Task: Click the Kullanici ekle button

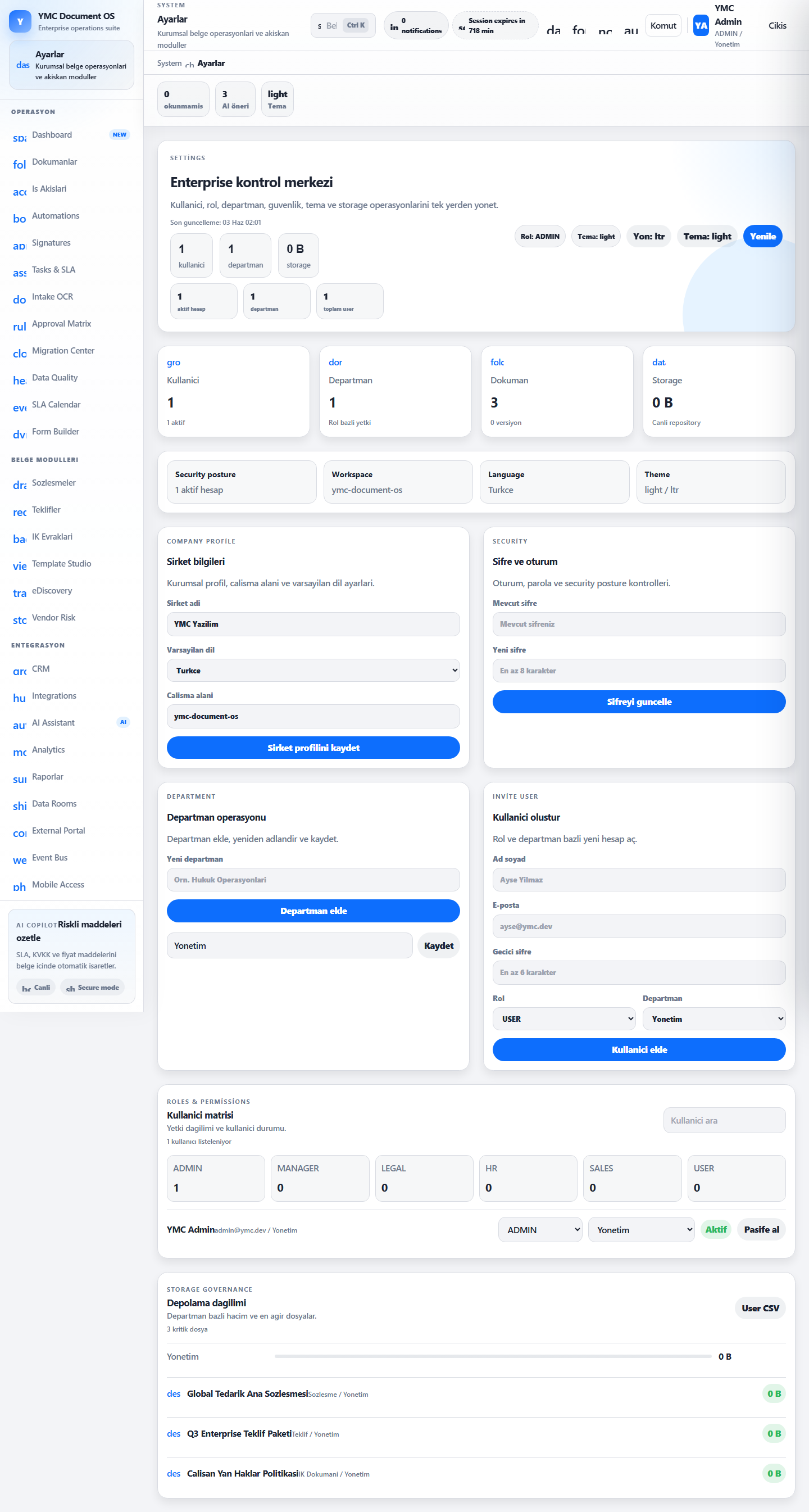Action: point(639,1050)
